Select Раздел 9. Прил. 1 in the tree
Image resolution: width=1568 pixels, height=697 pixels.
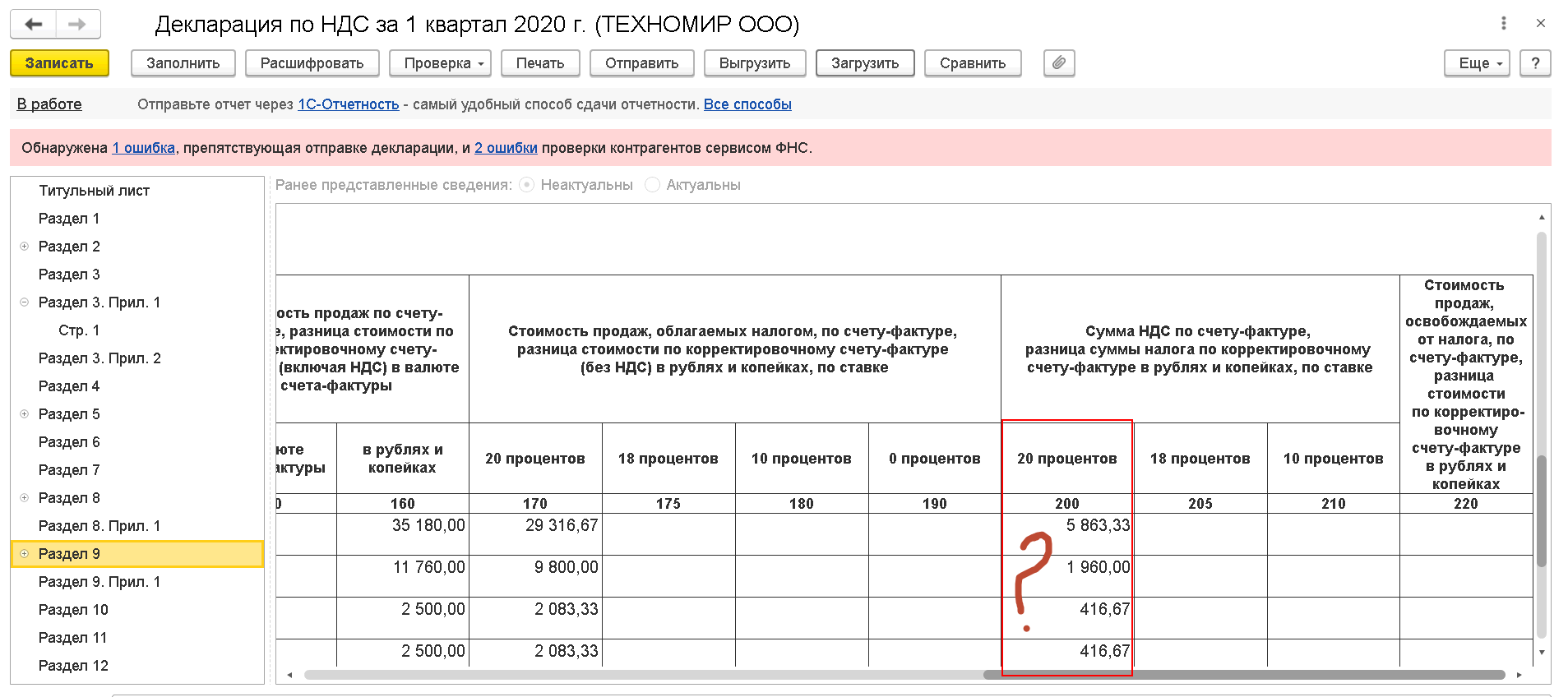point(99,582)
